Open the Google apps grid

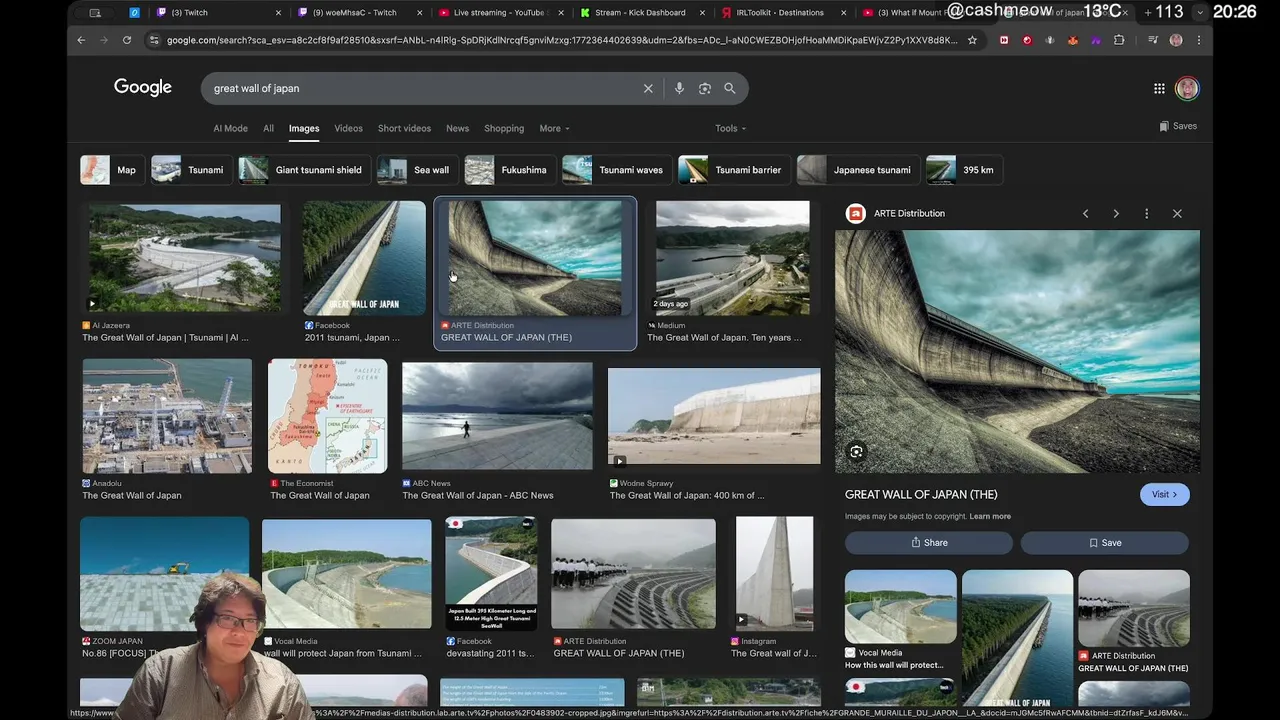click(x=1159, y=88)
